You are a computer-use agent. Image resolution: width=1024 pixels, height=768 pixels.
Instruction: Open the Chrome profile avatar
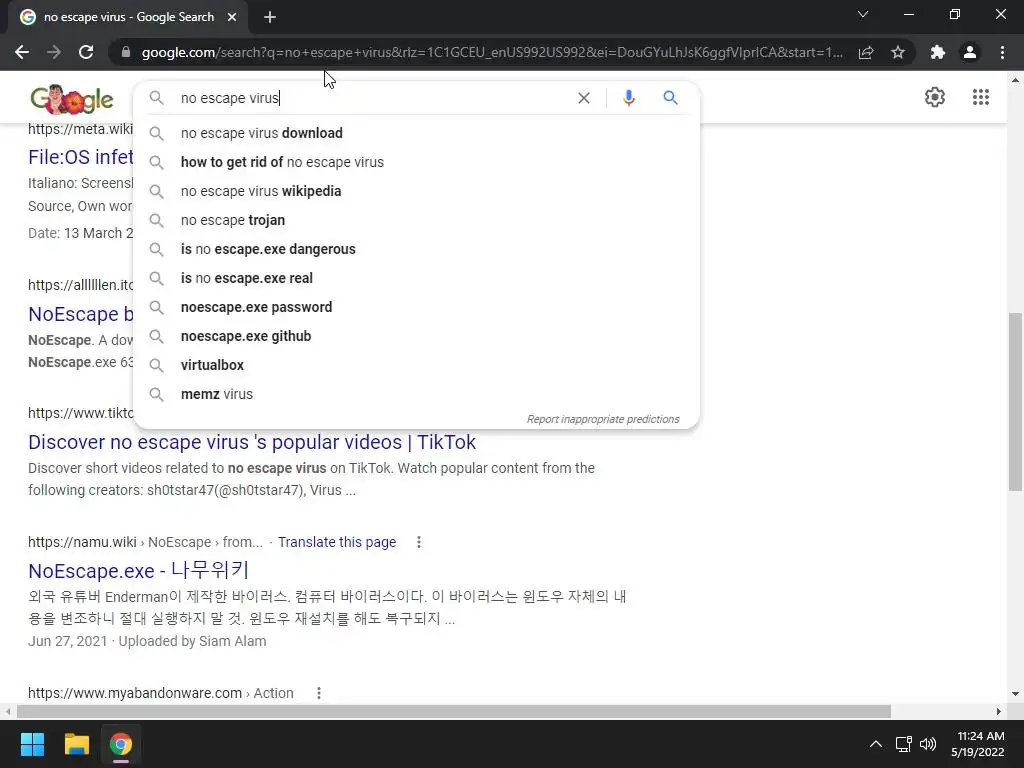(x=970, y=52)
